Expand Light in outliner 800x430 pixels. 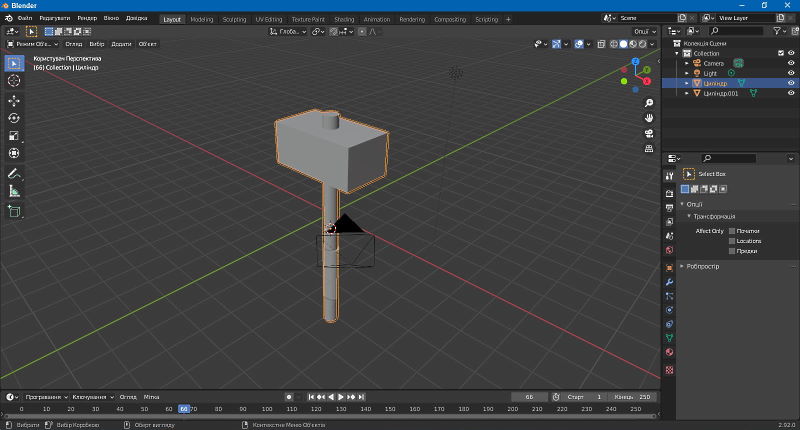click(687, 73)
